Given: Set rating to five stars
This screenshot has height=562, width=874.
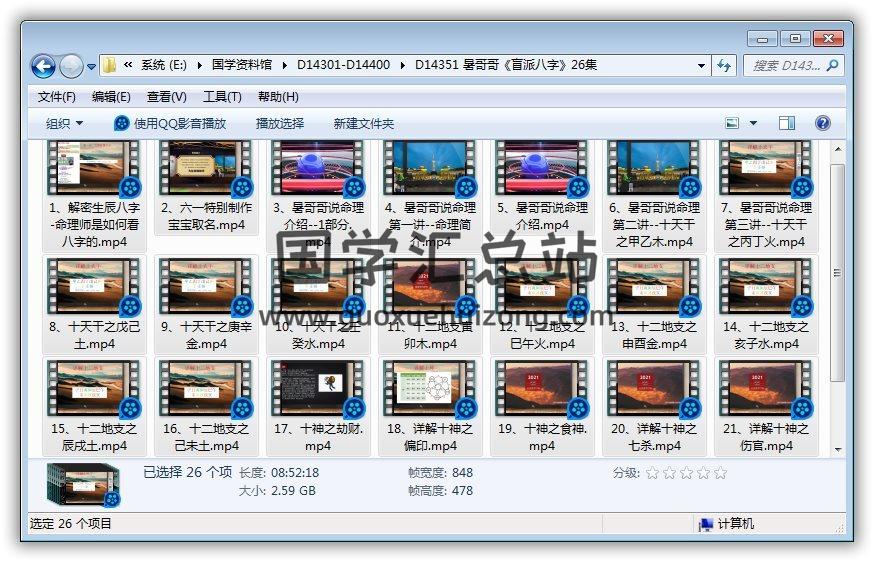Looking at the screenshot, I should [720, 473].
